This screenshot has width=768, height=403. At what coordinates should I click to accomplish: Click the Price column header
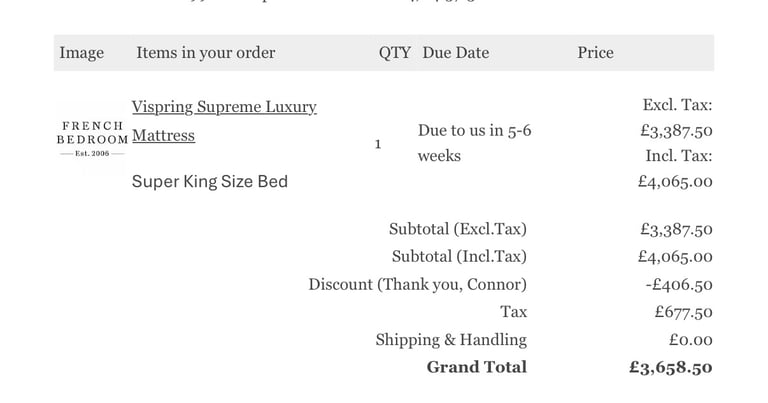(595, 52)
